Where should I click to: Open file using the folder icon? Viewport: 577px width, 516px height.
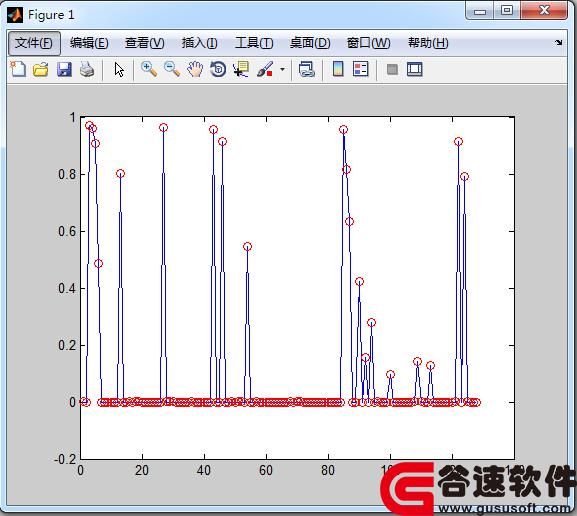[x=41, y=69]
